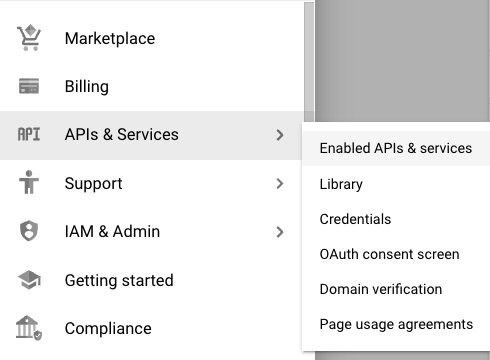Open the Getting started menu item
This screenshot has height=360, width=490.
pyautogui.click(x=152, y=280)
